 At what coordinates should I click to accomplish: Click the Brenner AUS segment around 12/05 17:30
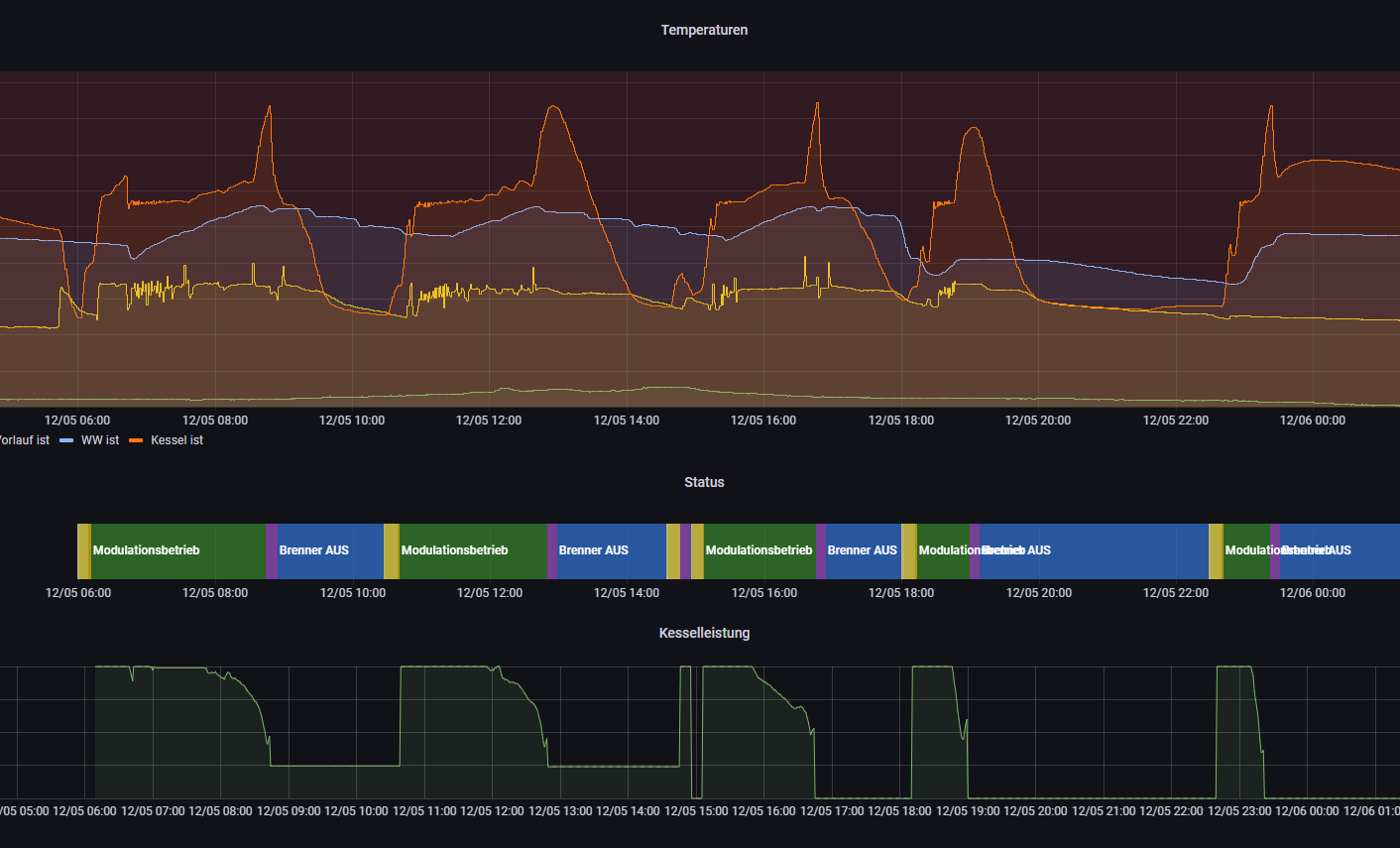coord(863,550)
